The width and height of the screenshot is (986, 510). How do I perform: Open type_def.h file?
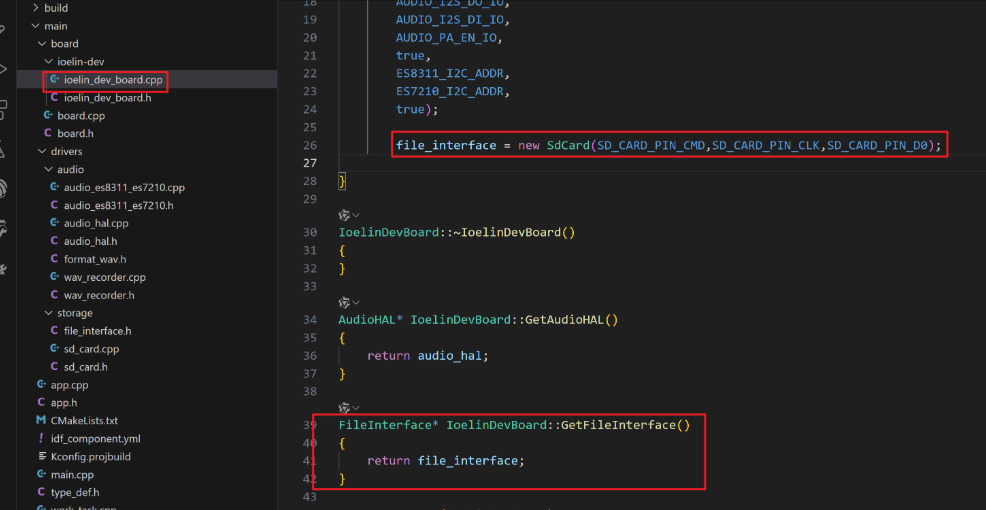[75, 492]
